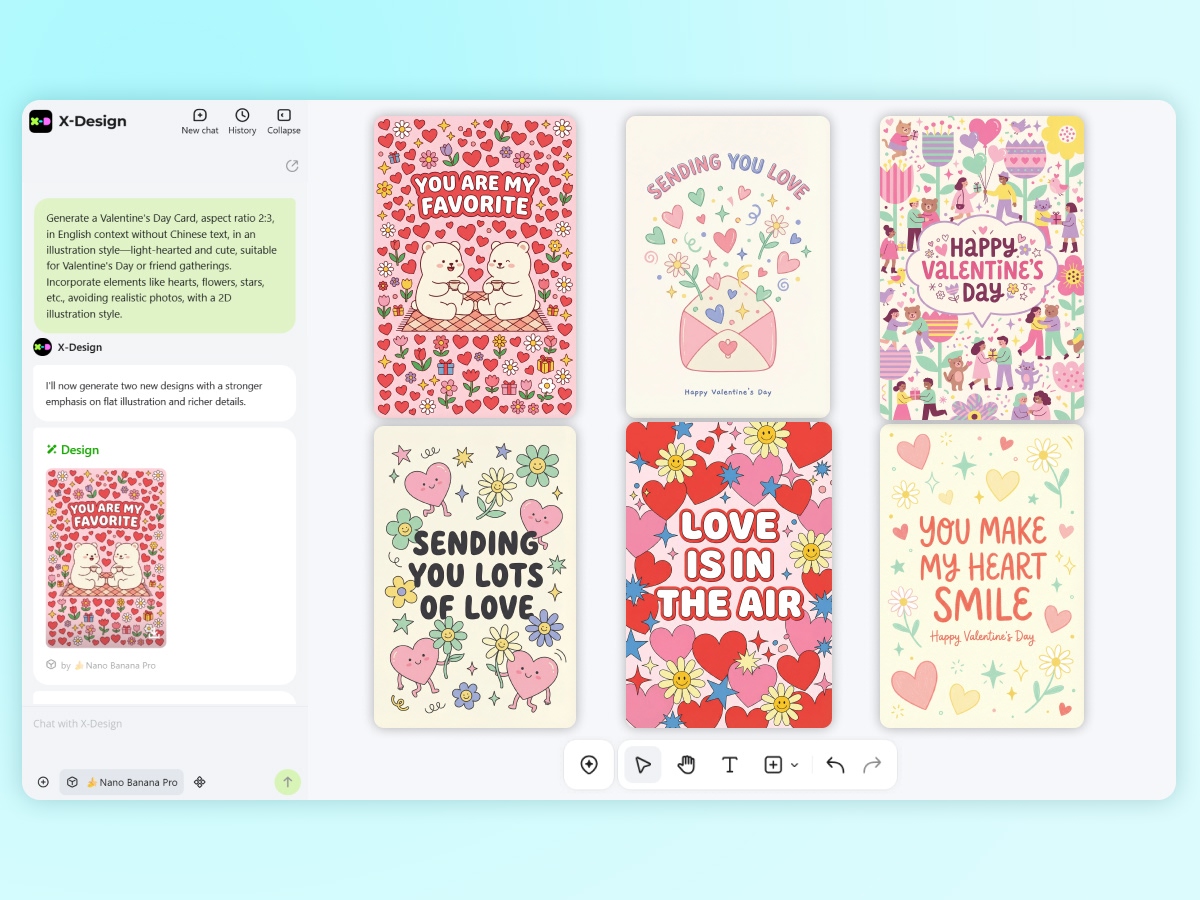Click the Undo arrow icon
The width and height of the screenshot is (1200, 900).
click(x=835, y=764)
